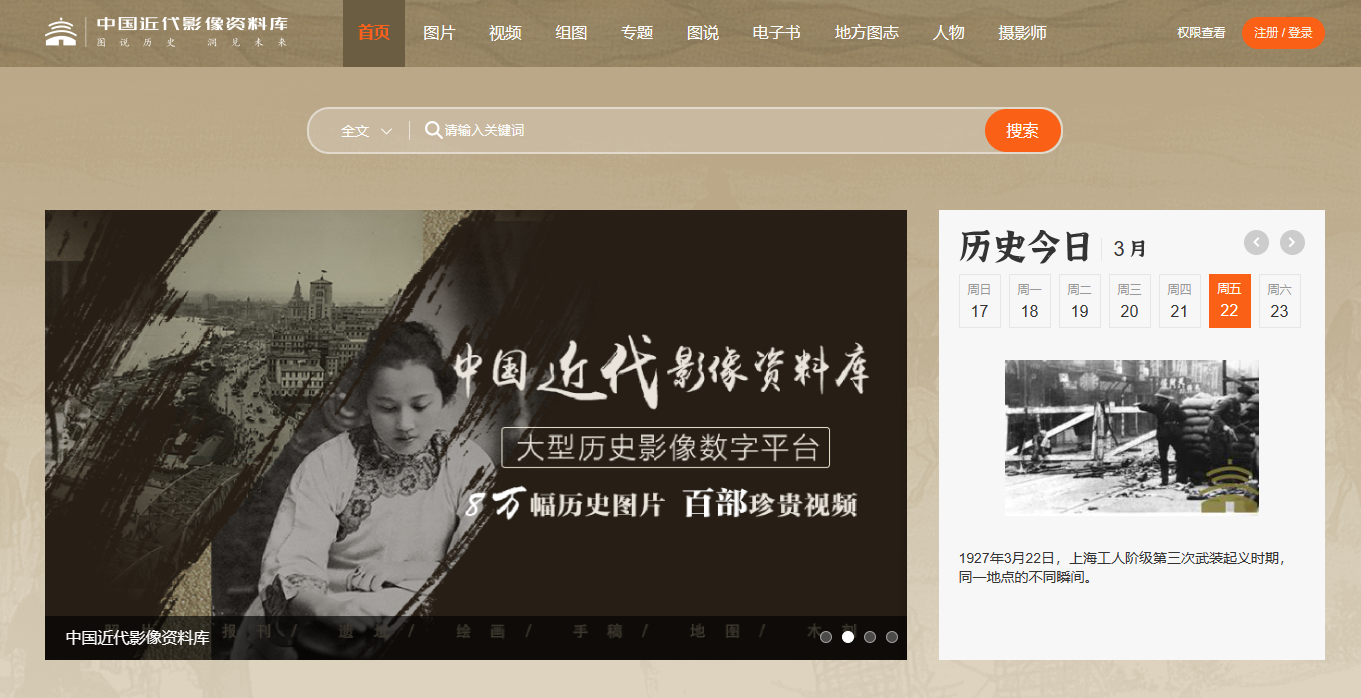The height and width of the screenshot is (698, 1361).
Task: Click the site logo 中国近代影像资料库
Action: coord(167,32)
